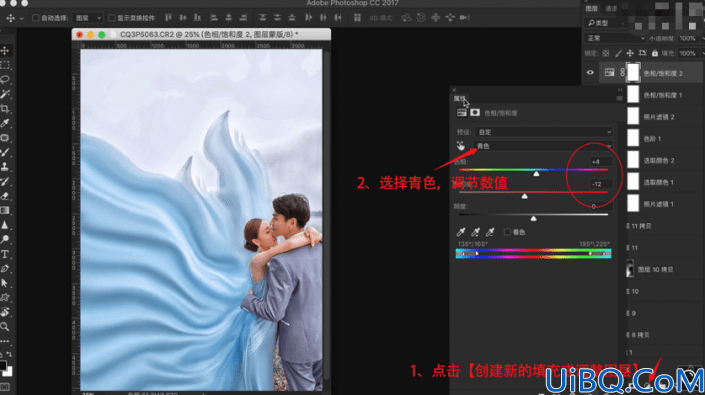705x395 pixels.
Task: Switch to the 通道 channels tab
Action: tap(611, 9)
